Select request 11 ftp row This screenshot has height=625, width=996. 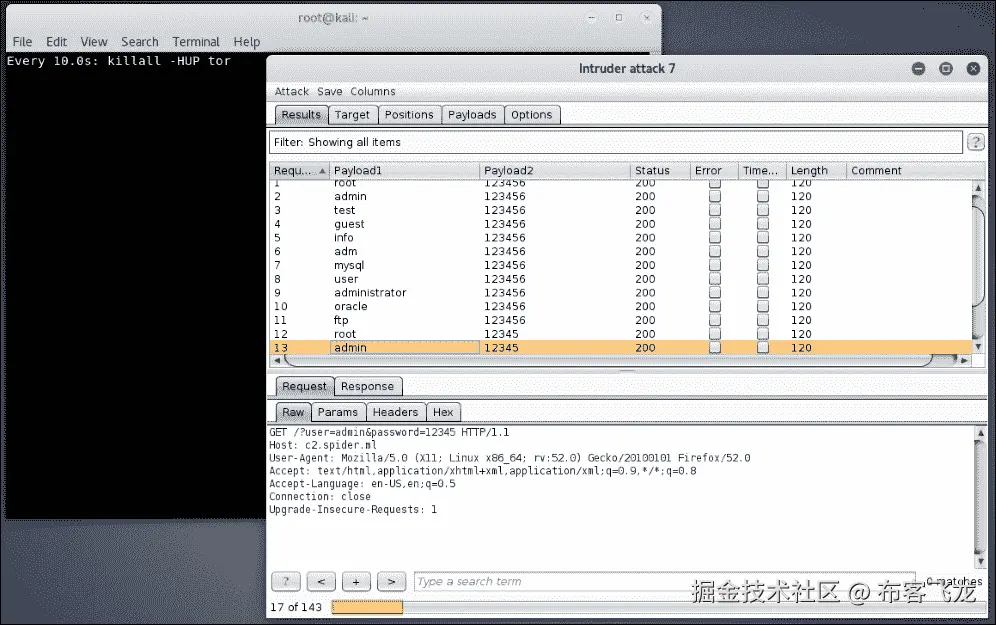620,320
